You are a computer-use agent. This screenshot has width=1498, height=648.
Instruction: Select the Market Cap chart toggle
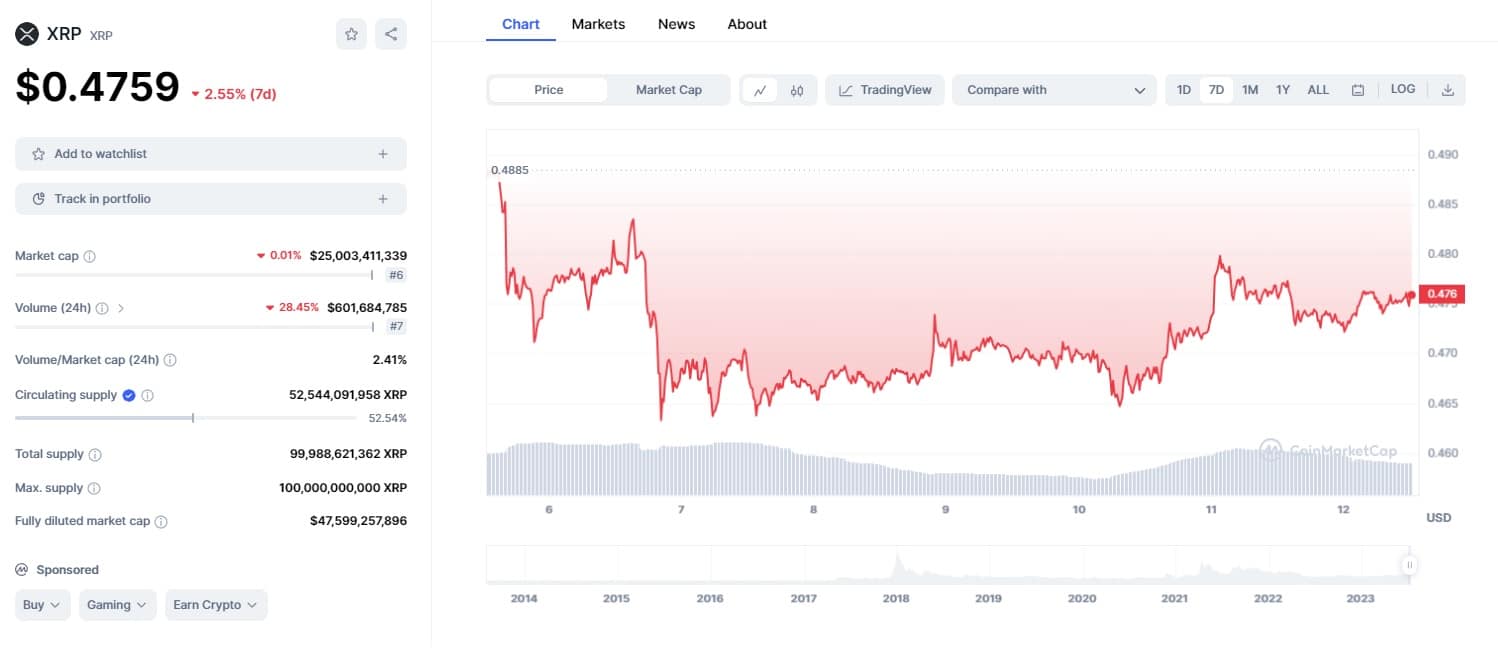pos(668,90)
